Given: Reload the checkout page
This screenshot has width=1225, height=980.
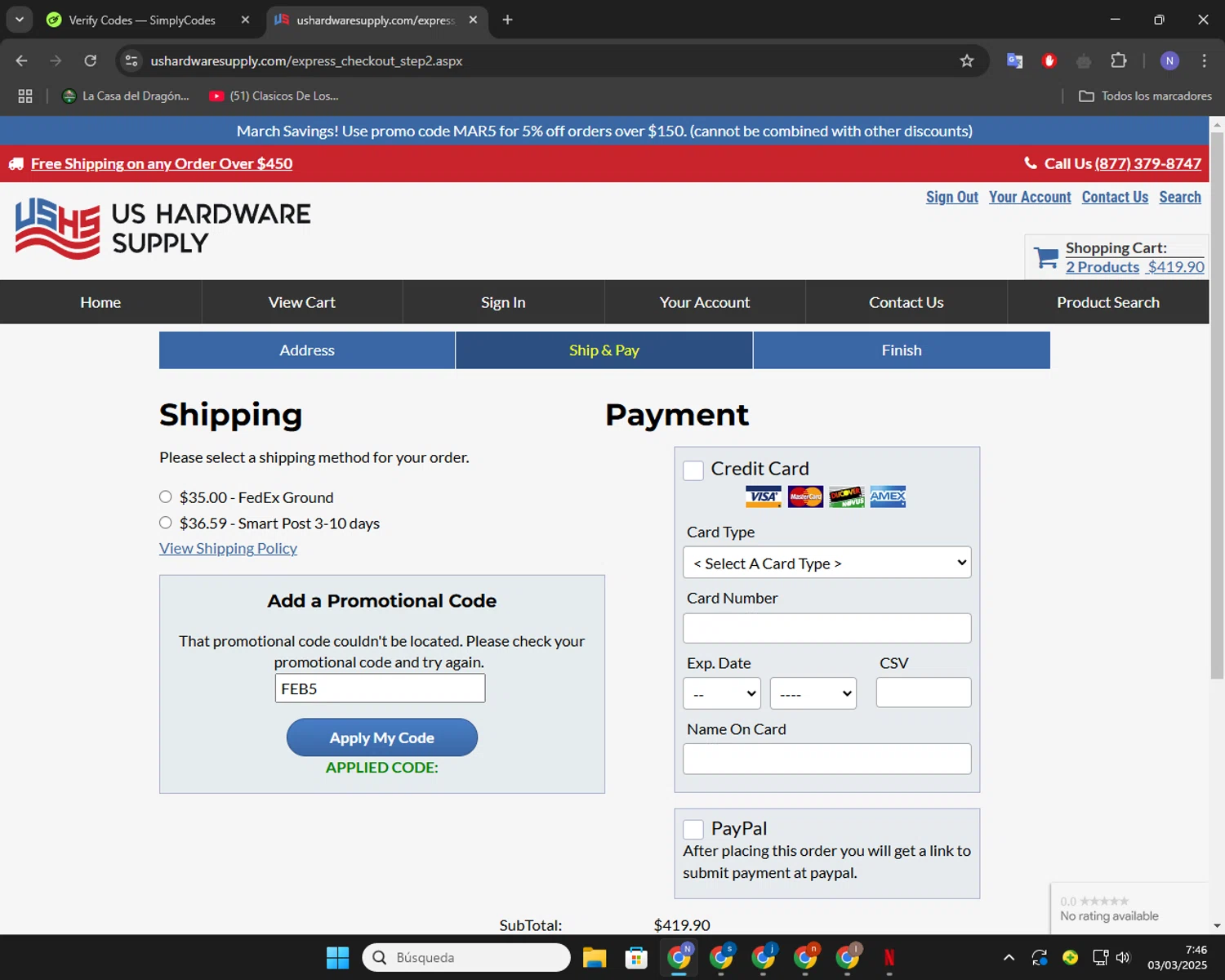Looking at the screenshot, I should [x=91, y=60].
